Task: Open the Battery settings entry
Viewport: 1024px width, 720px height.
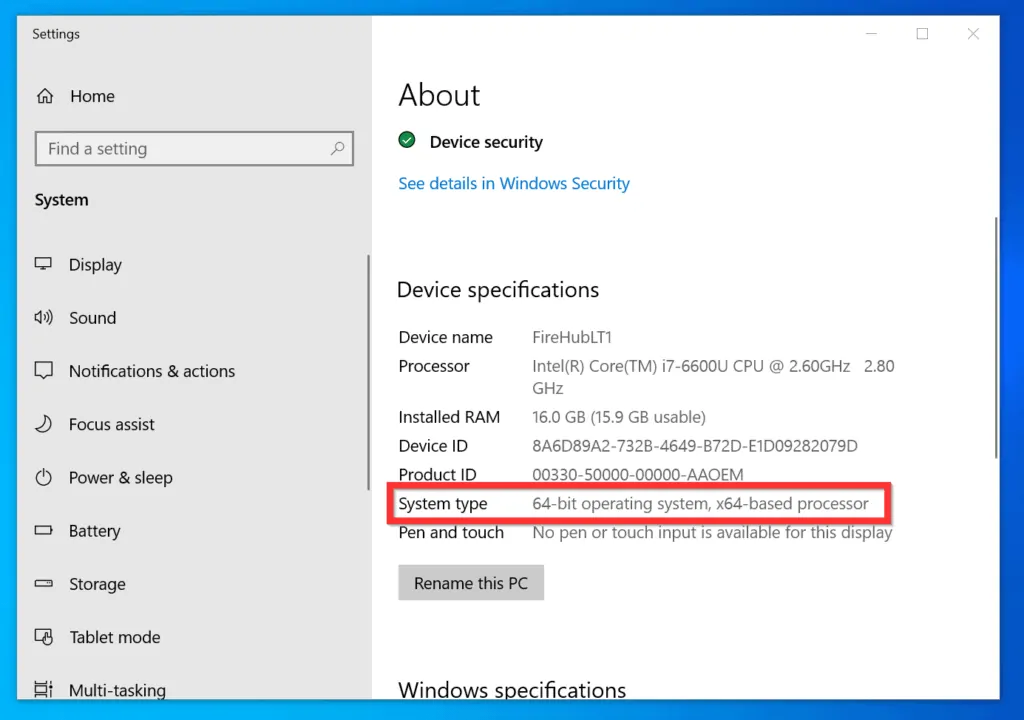Action: [x=94, y=531]
